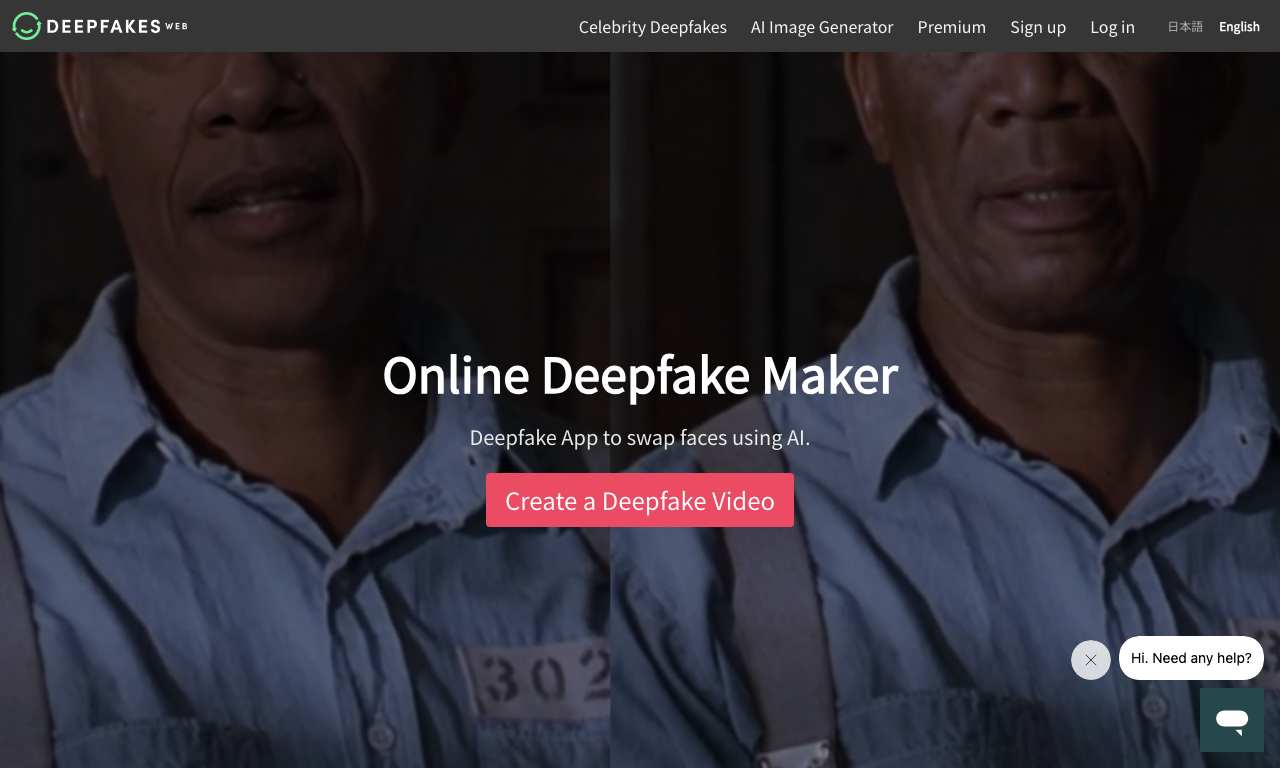This screenshot has width=1280, height=768.
Task: Open the Premium menu item
Action: [x=952, y=27]
